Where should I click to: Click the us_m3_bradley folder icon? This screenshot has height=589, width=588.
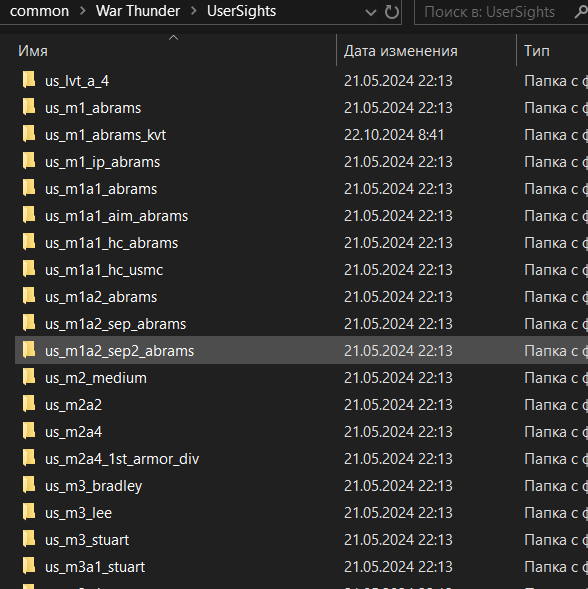coord(29,485)
